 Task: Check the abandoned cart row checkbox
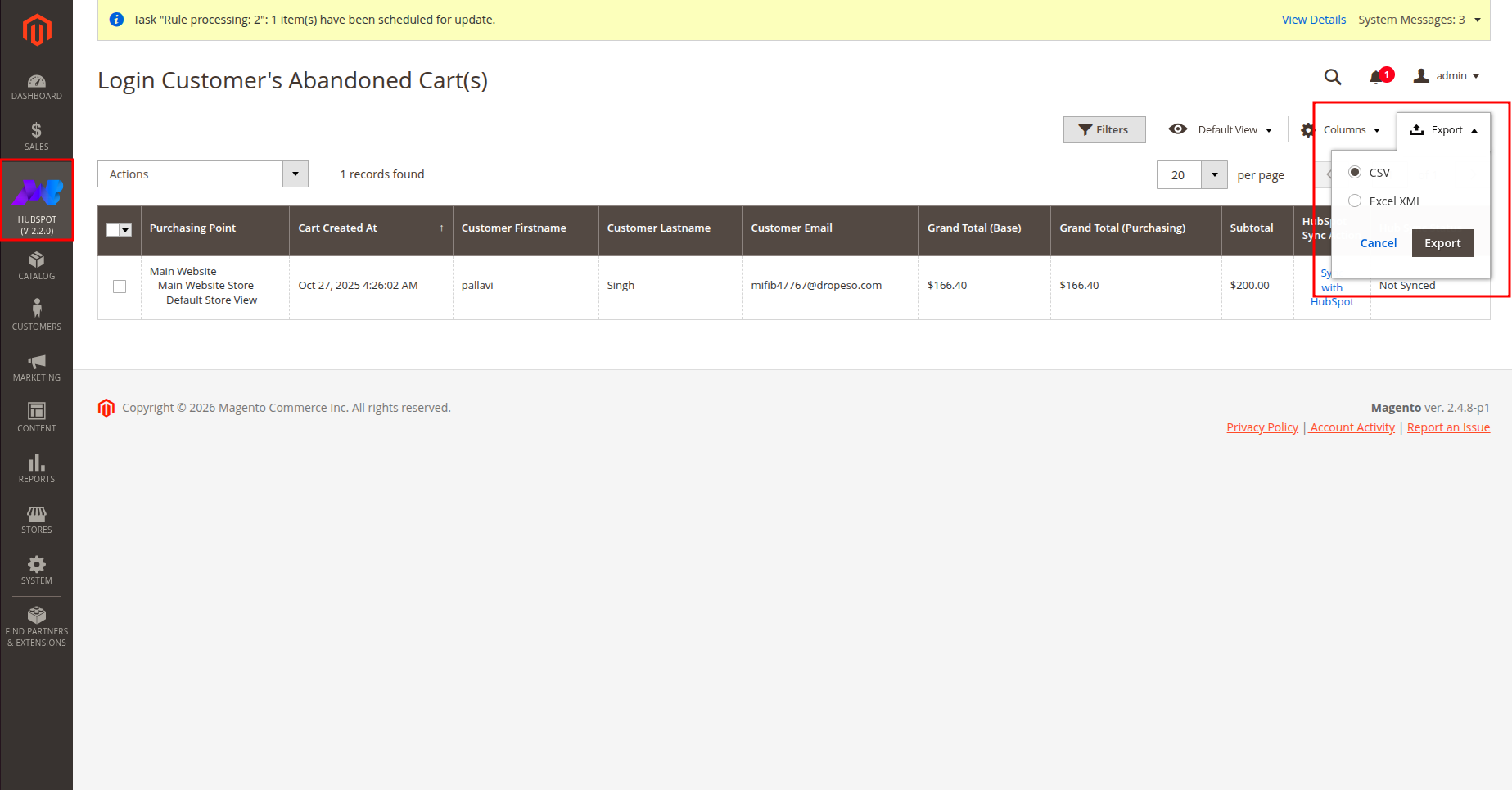pyautogui.click(x=120, y=287)
